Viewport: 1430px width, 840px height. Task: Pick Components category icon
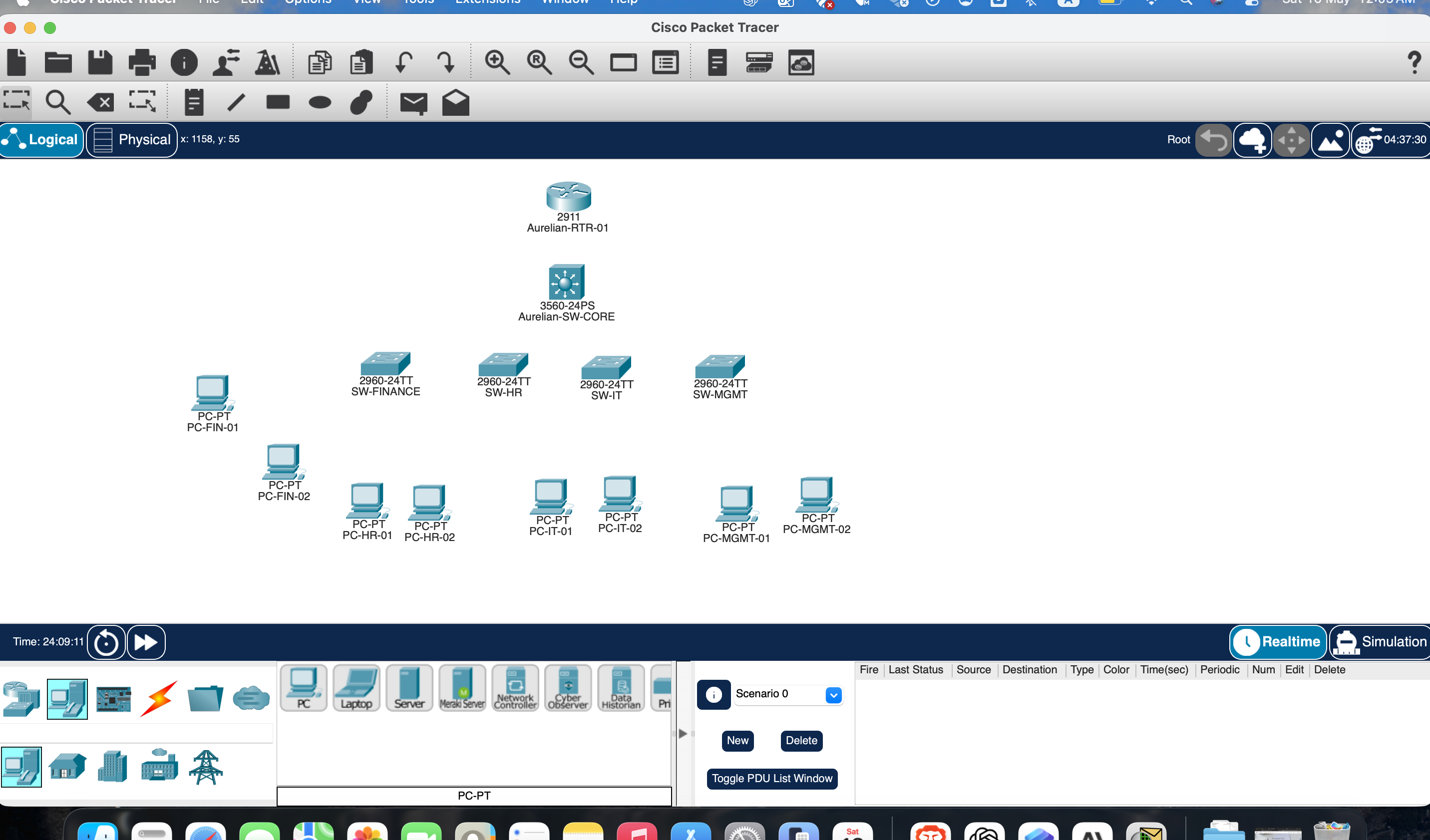coord(113,699)
